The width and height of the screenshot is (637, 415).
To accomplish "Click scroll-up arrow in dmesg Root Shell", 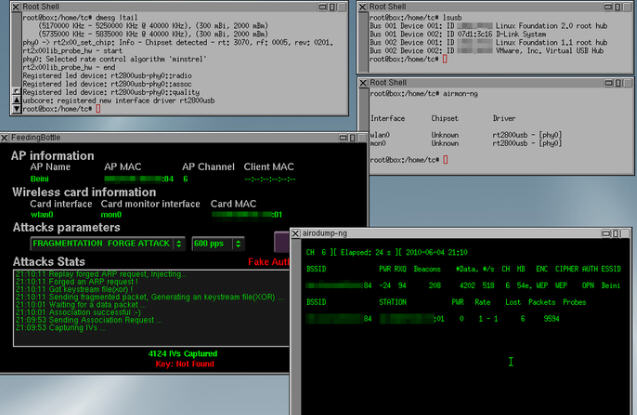I will click(16, 100).
